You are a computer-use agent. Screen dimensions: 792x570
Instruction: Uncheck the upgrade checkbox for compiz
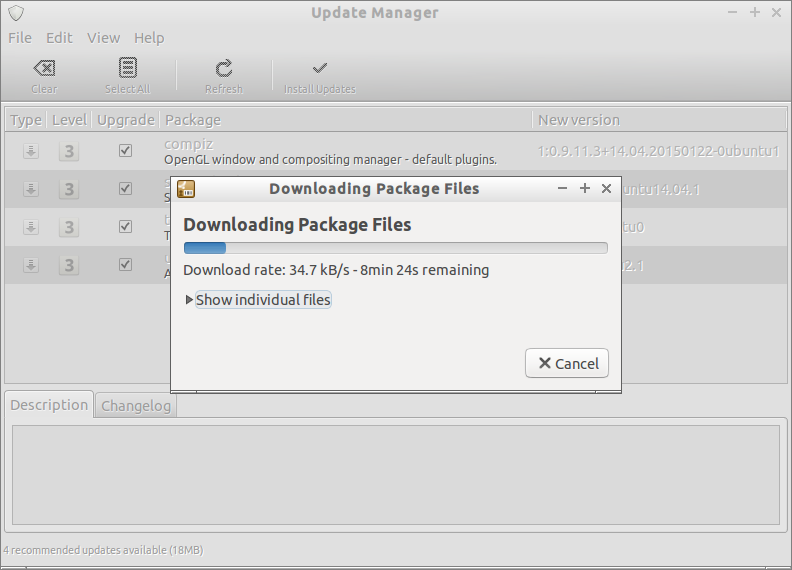(125, 151)
